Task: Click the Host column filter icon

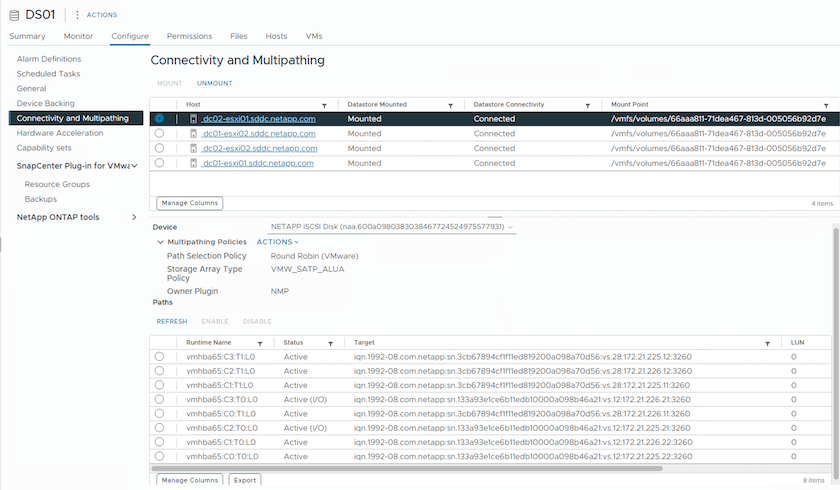Action: tap(323, 105)
